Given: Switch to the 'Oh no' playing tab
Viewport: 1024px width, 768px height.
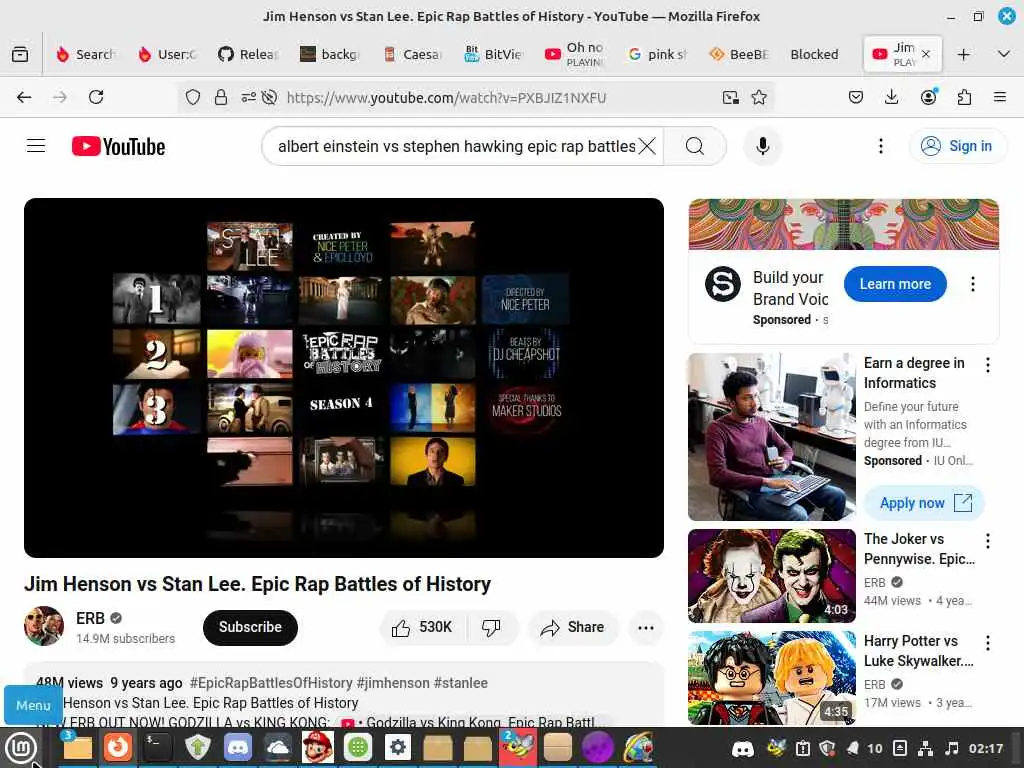Looking at the screenshot, I should tap(576, 54).
